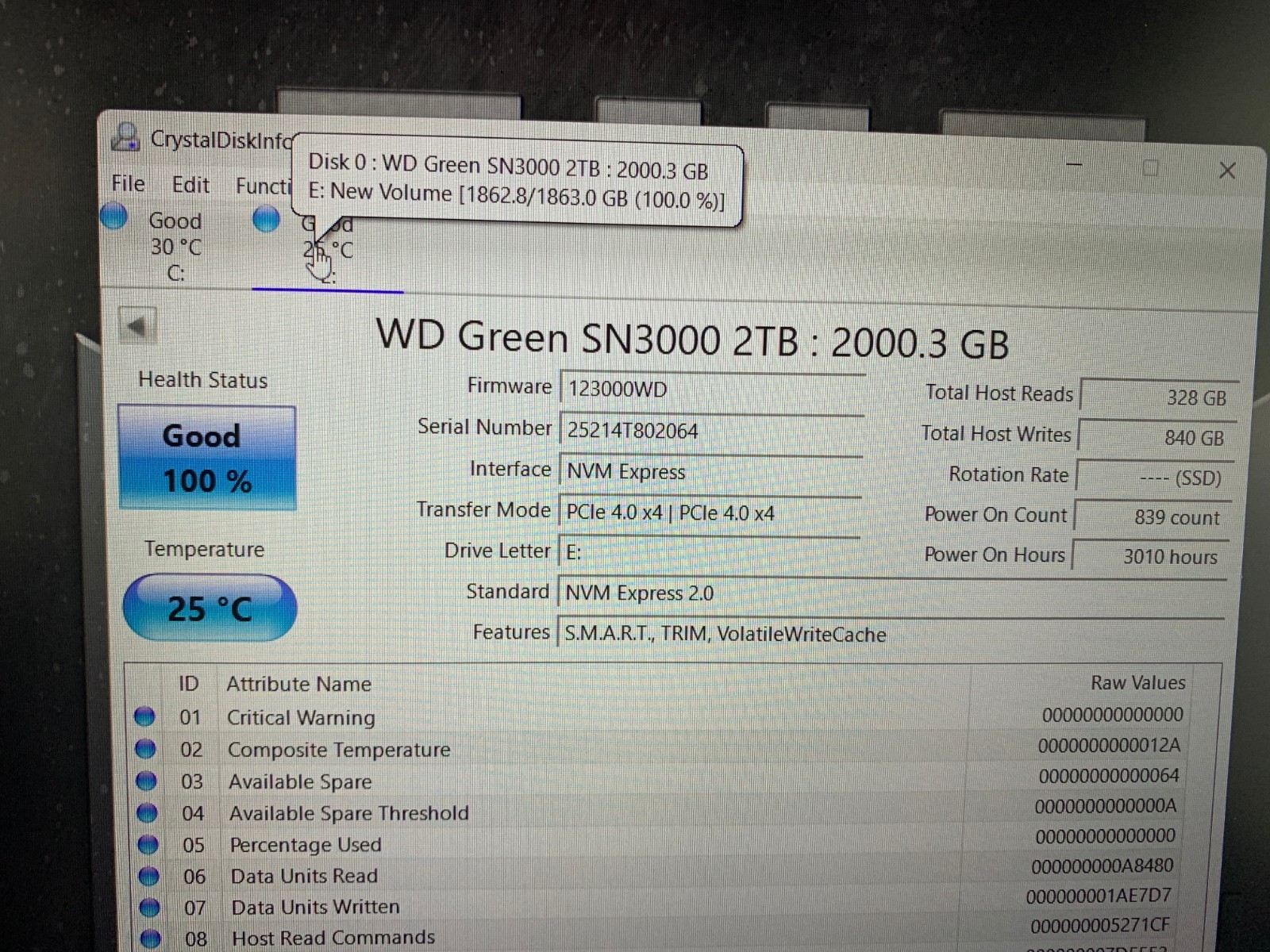This screenshot has width=1270, height=952.
Task: Click the Transfer Mode field
Action: pyautogui.click(x=710, y=512)
